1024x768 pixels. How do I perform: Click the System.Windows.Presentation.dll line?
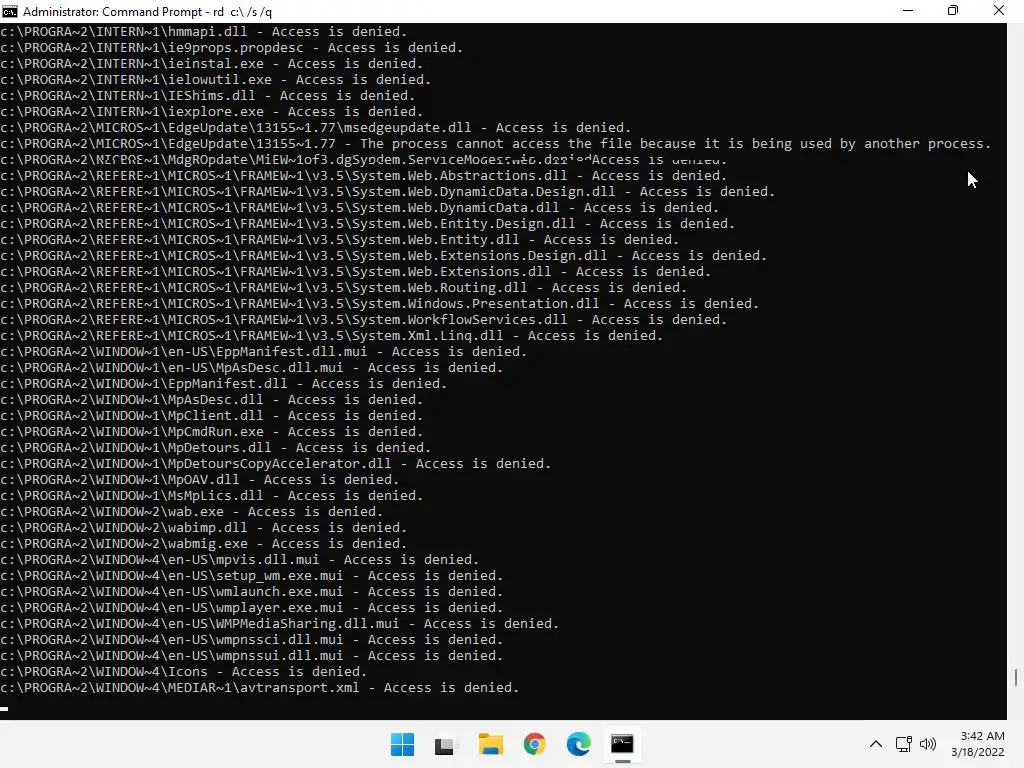click(x=379, y=304)
